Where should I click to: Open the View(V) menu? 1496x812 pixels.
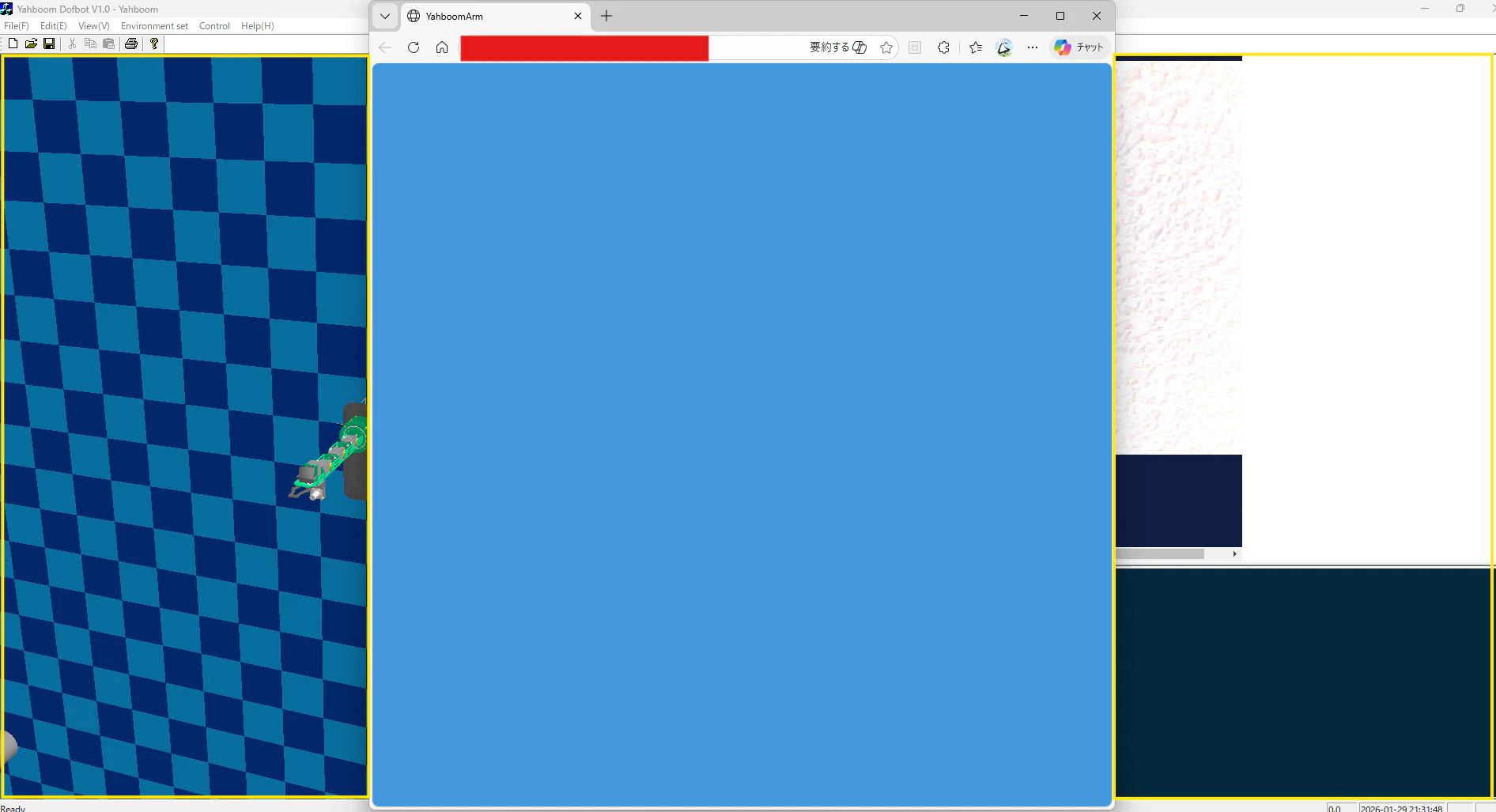tap(94, 26)
